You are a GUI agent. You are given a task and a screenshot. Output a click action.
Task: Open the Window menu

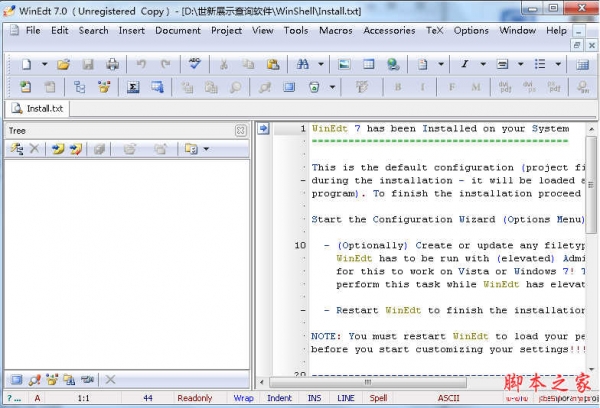click(517, 30)
